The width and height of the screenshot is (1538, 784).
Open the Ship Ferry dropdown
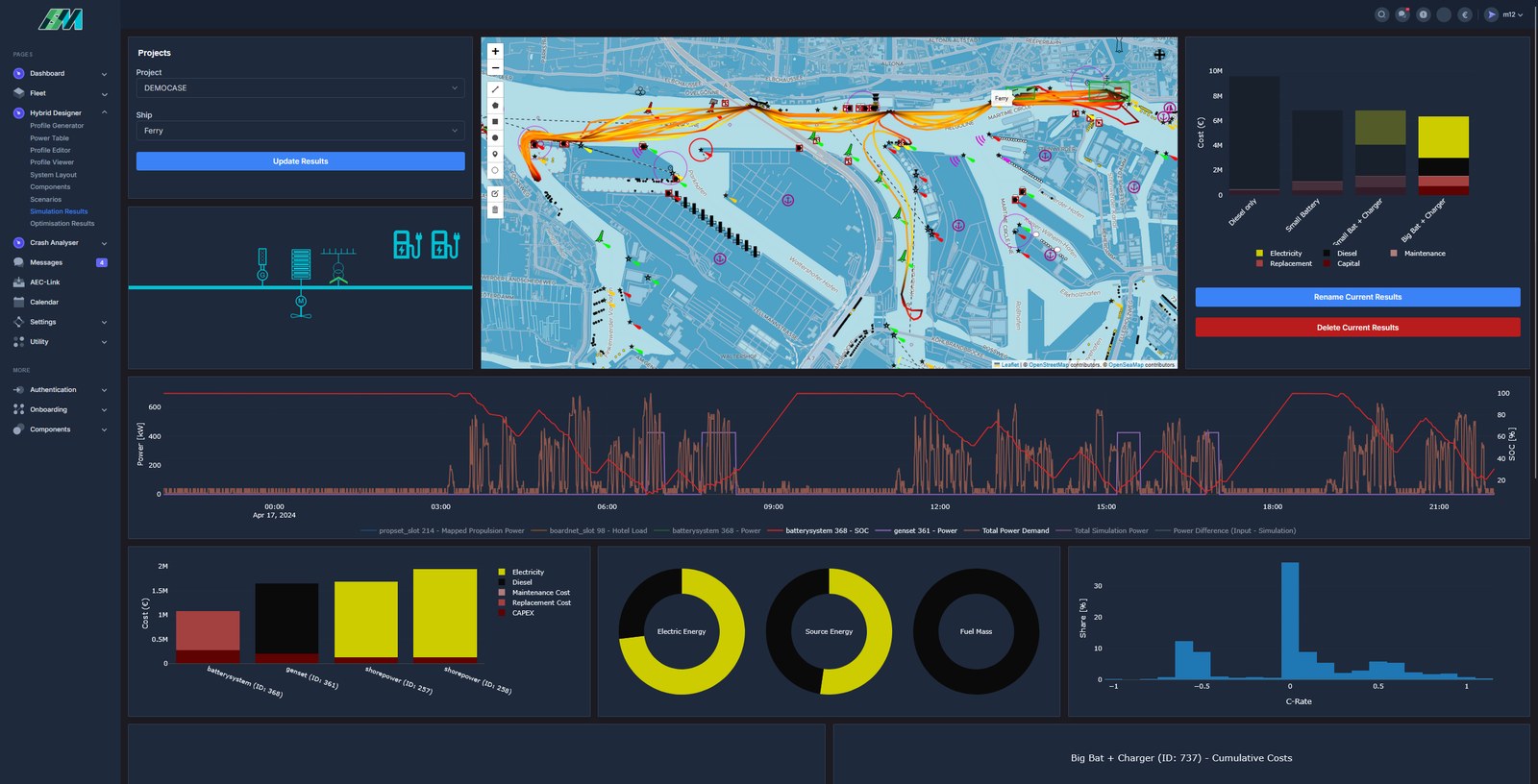[300, 131]
